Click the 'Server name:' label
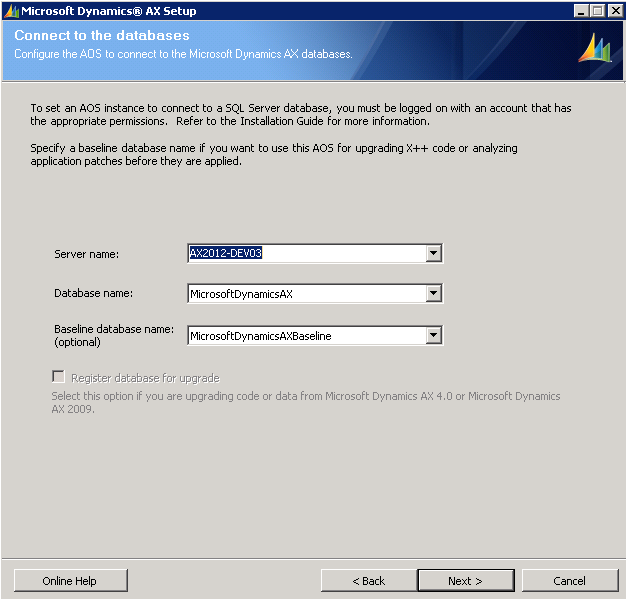 (x=86, y=254)
